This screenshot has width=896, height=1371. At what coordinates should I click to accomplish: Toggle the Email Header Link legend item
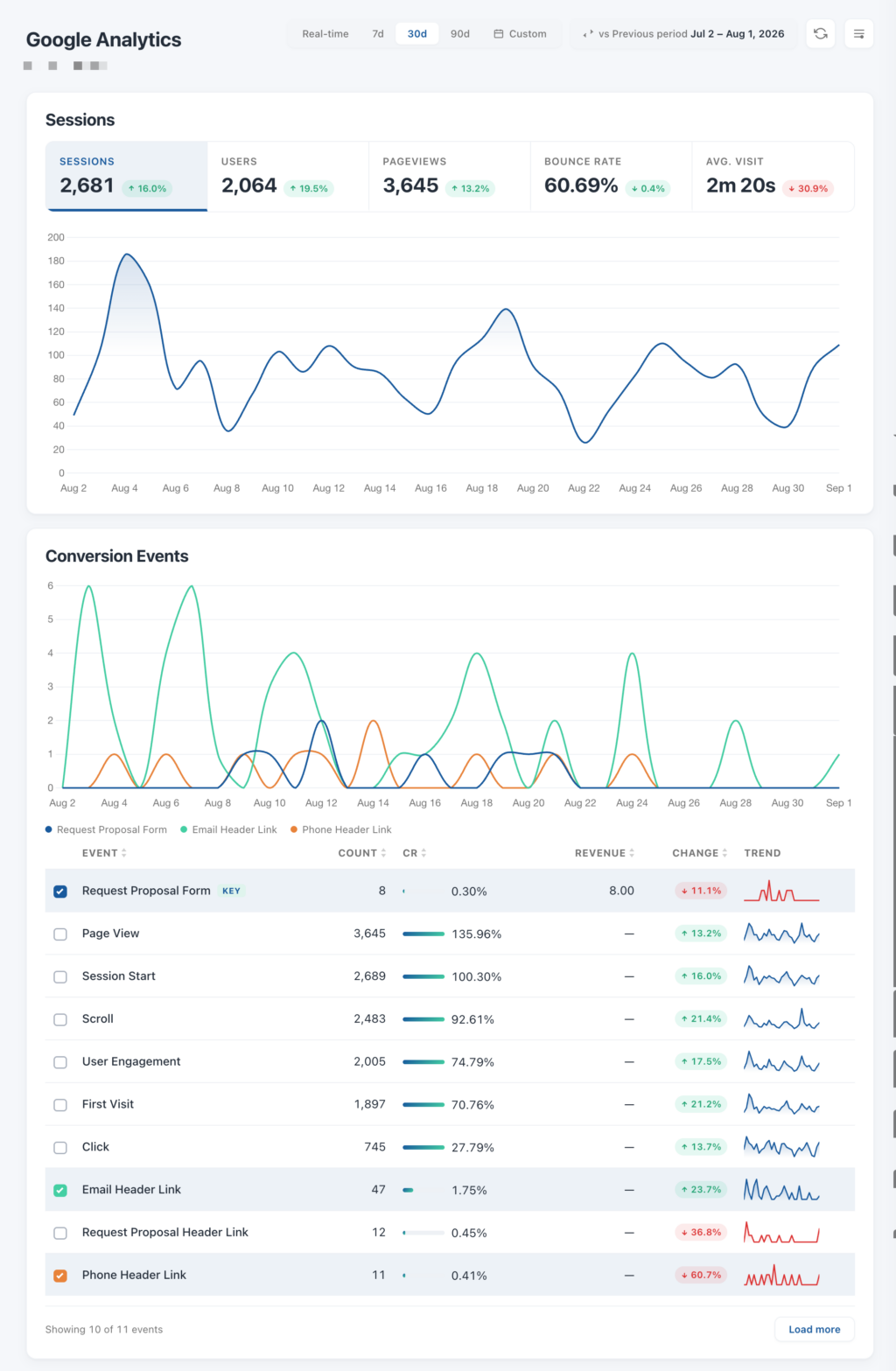(228, 829)
